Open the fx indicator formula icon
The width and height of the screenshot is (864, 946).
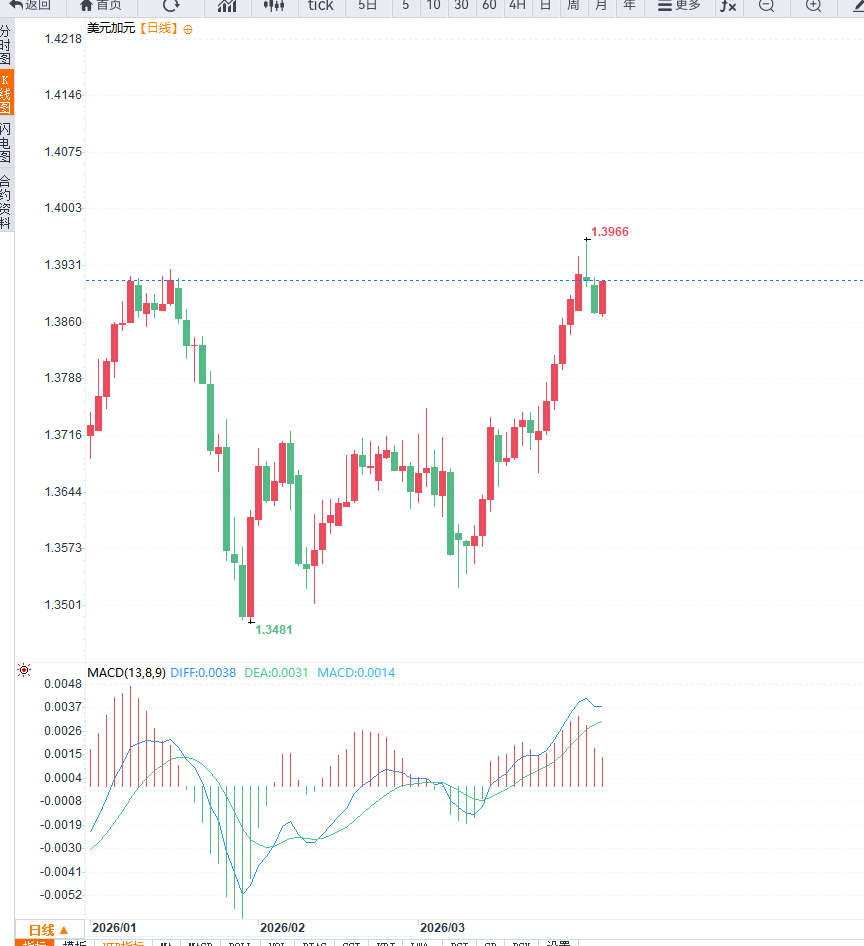tap(729, 6)
